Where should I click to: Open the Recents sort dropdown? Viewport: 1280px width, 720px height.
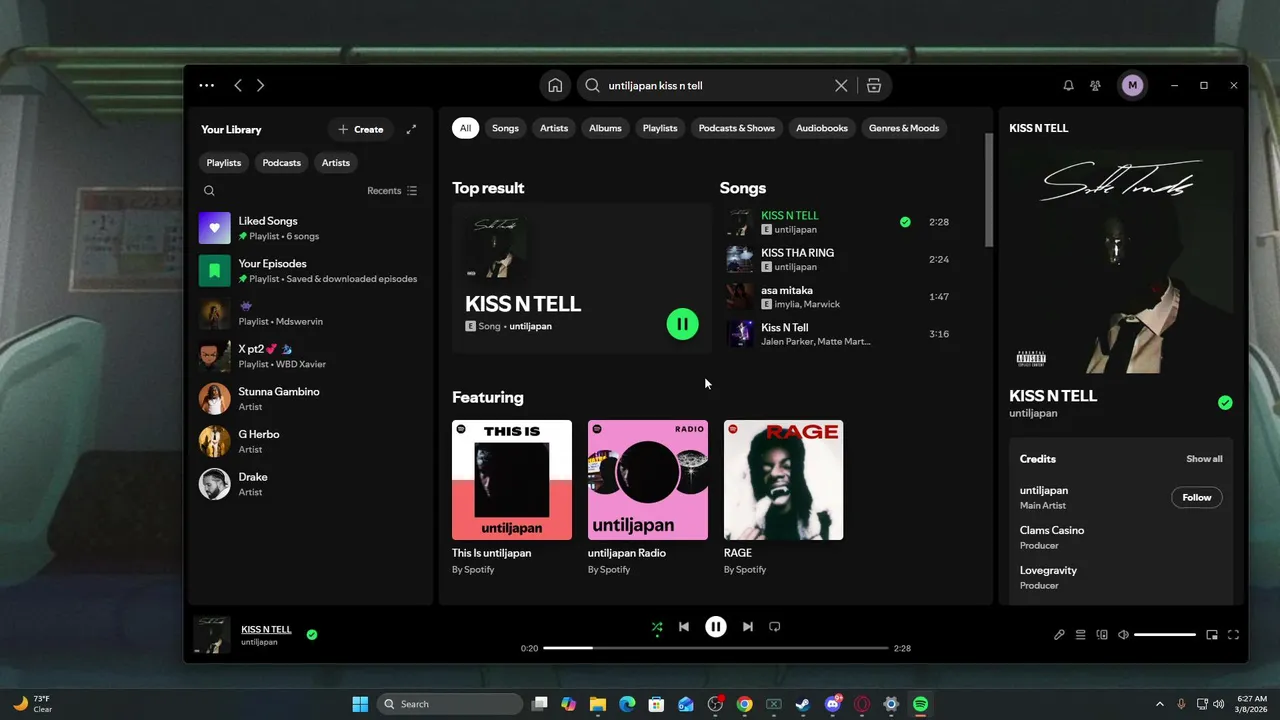coord(392,191)
